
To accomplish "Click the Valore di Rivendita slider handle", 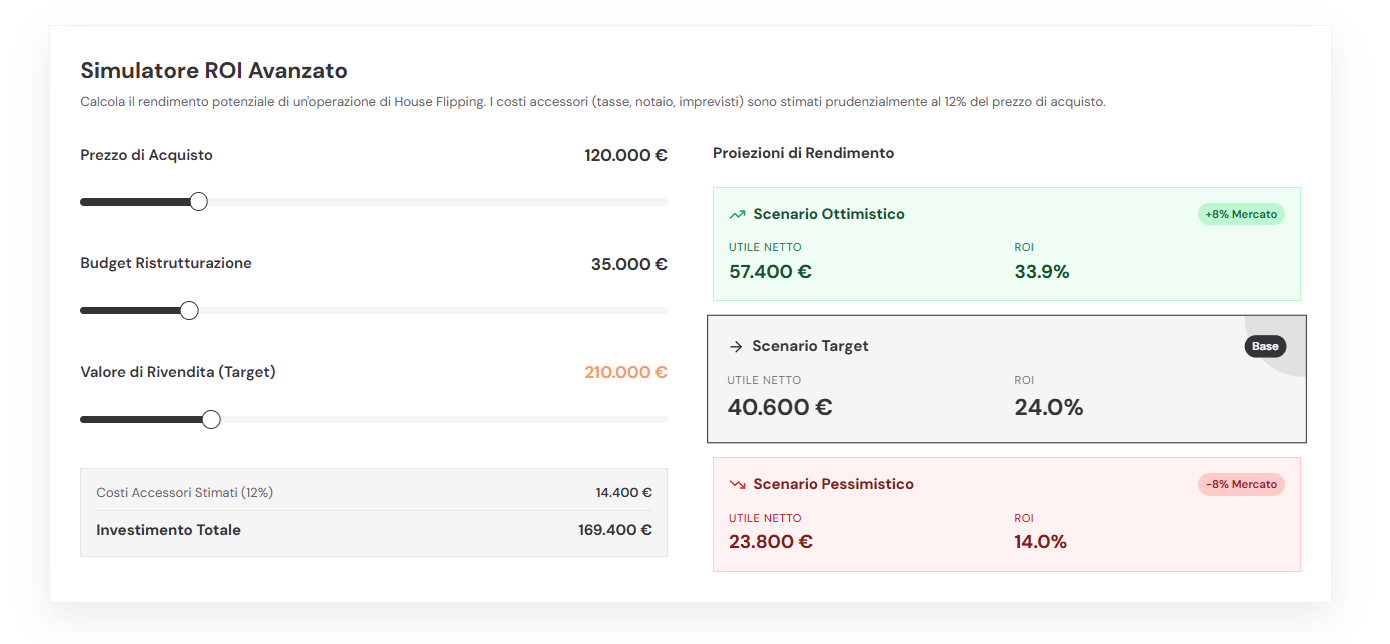I will [x=211, y=419].
